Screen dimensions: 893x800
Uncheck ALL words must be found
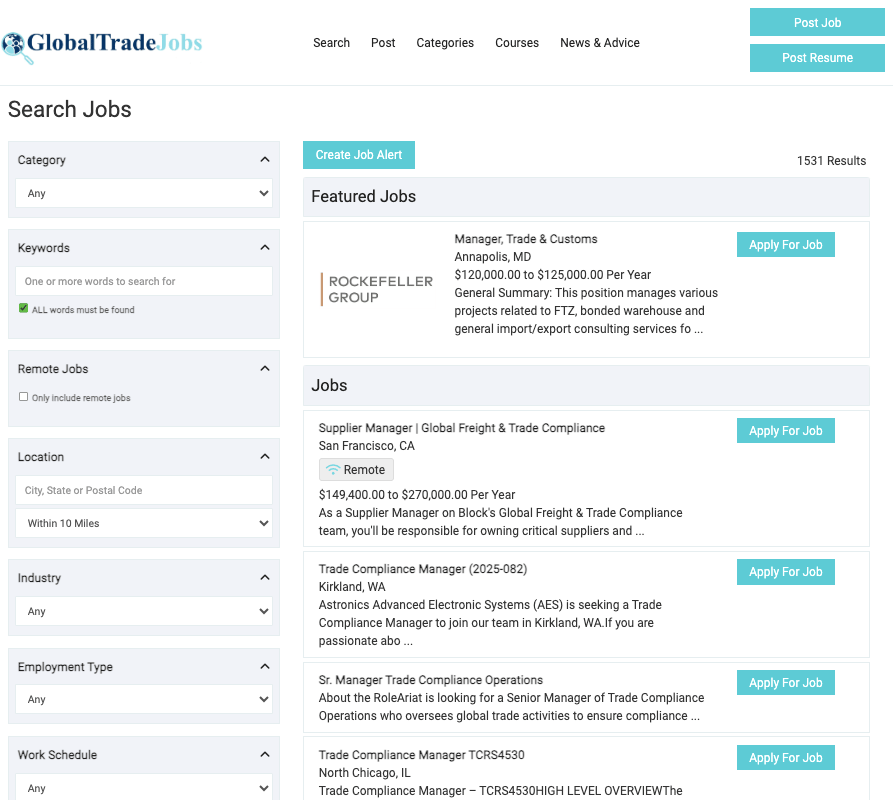click(x=23, y=308)
